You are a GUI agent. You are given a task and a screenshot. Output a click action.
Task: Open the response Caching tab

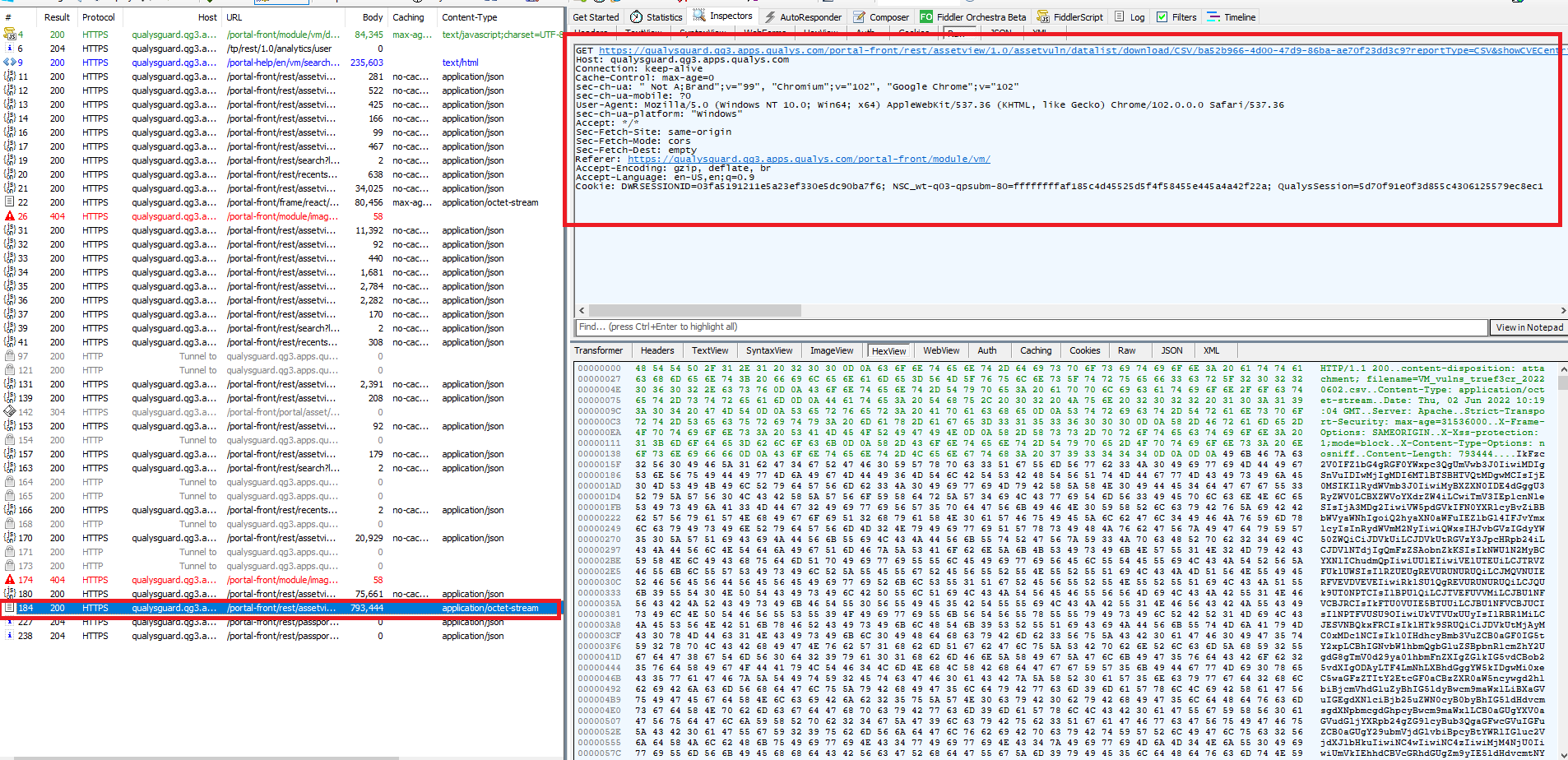(x=1036, y=350)
